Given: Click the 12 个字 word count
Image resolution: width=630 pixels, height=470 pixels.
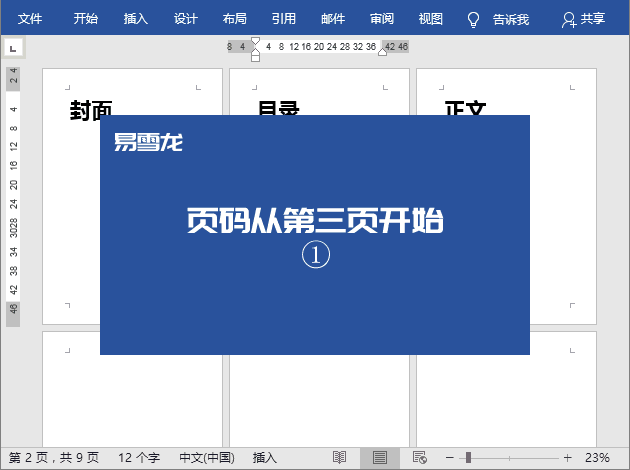Looking at the screenshot, I should tap(139, 458).
